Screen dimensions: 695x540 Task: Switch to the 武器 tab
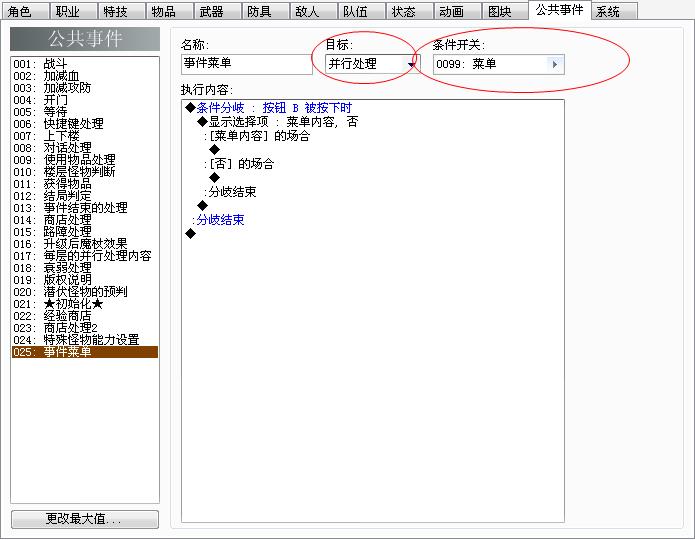(x=217, y=12)
